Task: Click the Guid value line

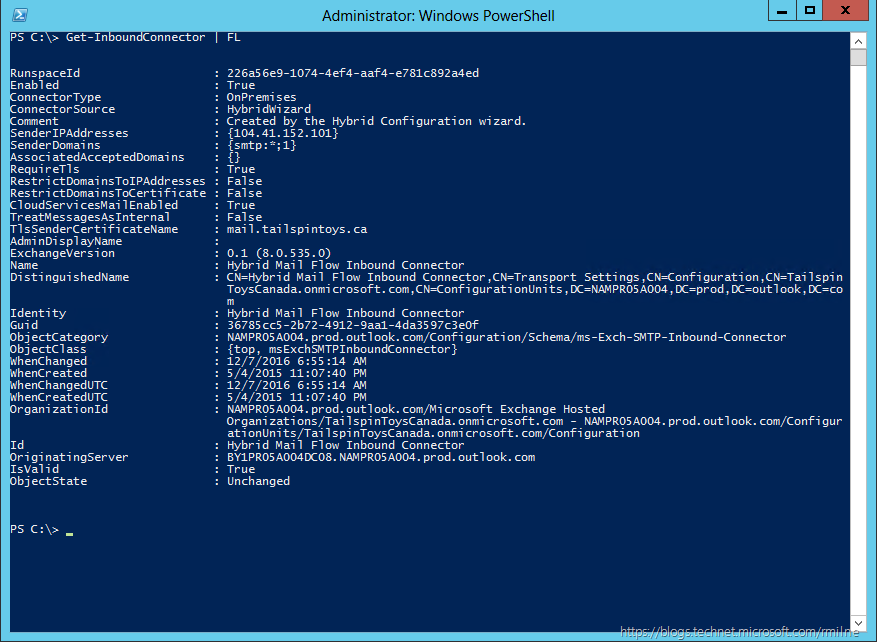Action: (x=352, y=325)
